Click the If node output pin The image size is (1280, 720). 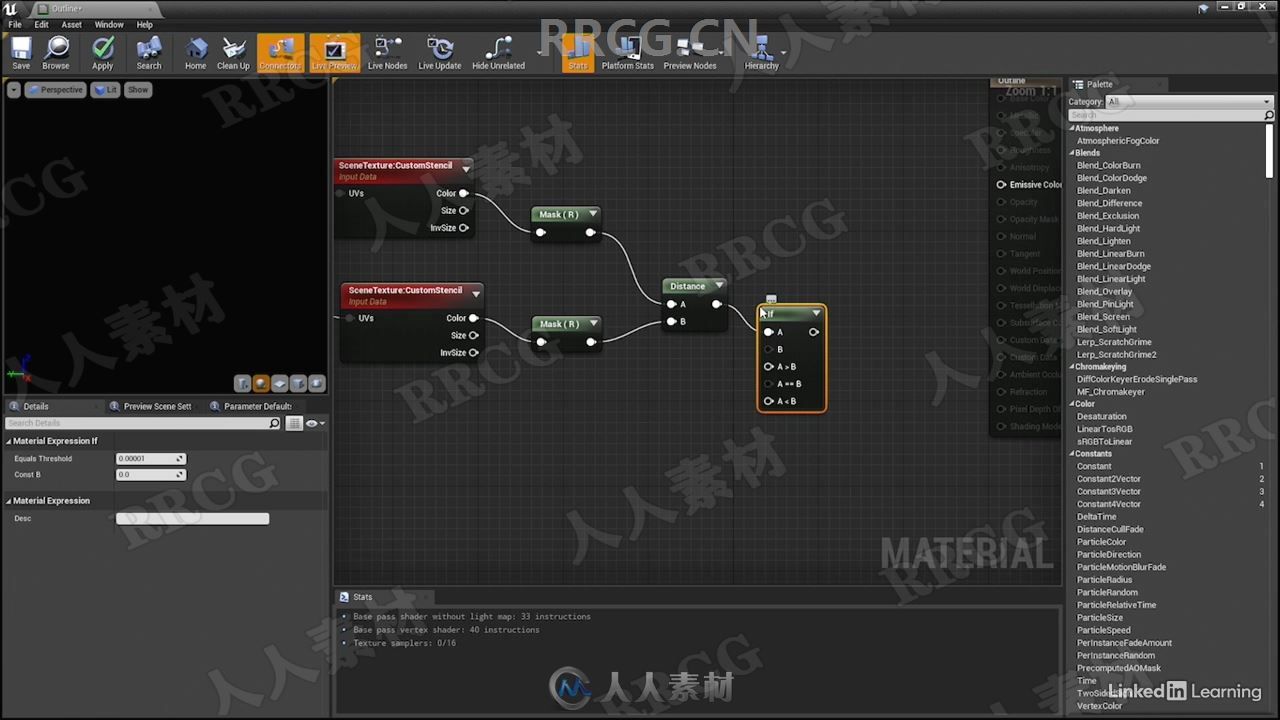coord(813,332)
